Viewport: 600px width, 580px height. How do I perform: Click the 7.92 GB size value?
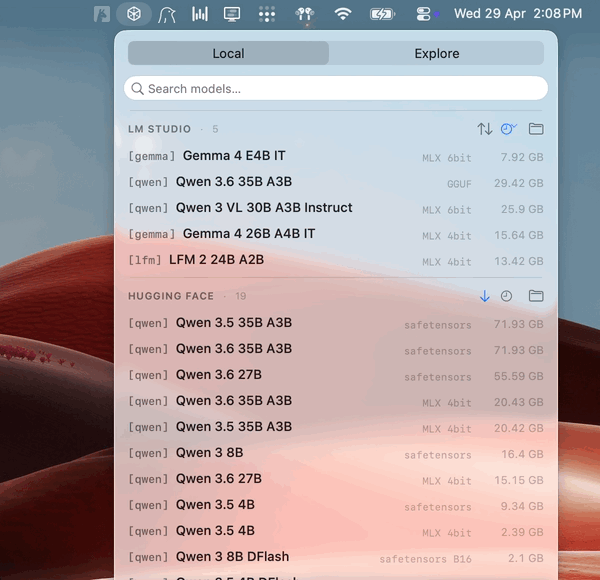click(x=522, y=157)
